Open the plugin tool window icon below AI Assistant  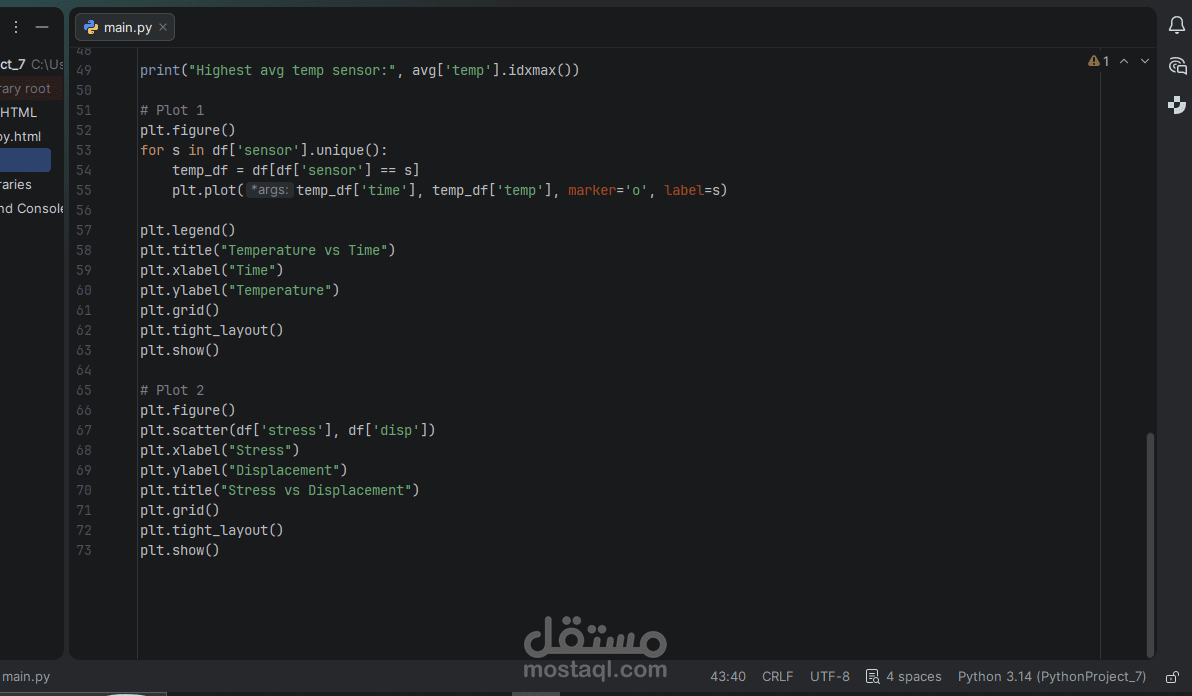[1177, 105]
